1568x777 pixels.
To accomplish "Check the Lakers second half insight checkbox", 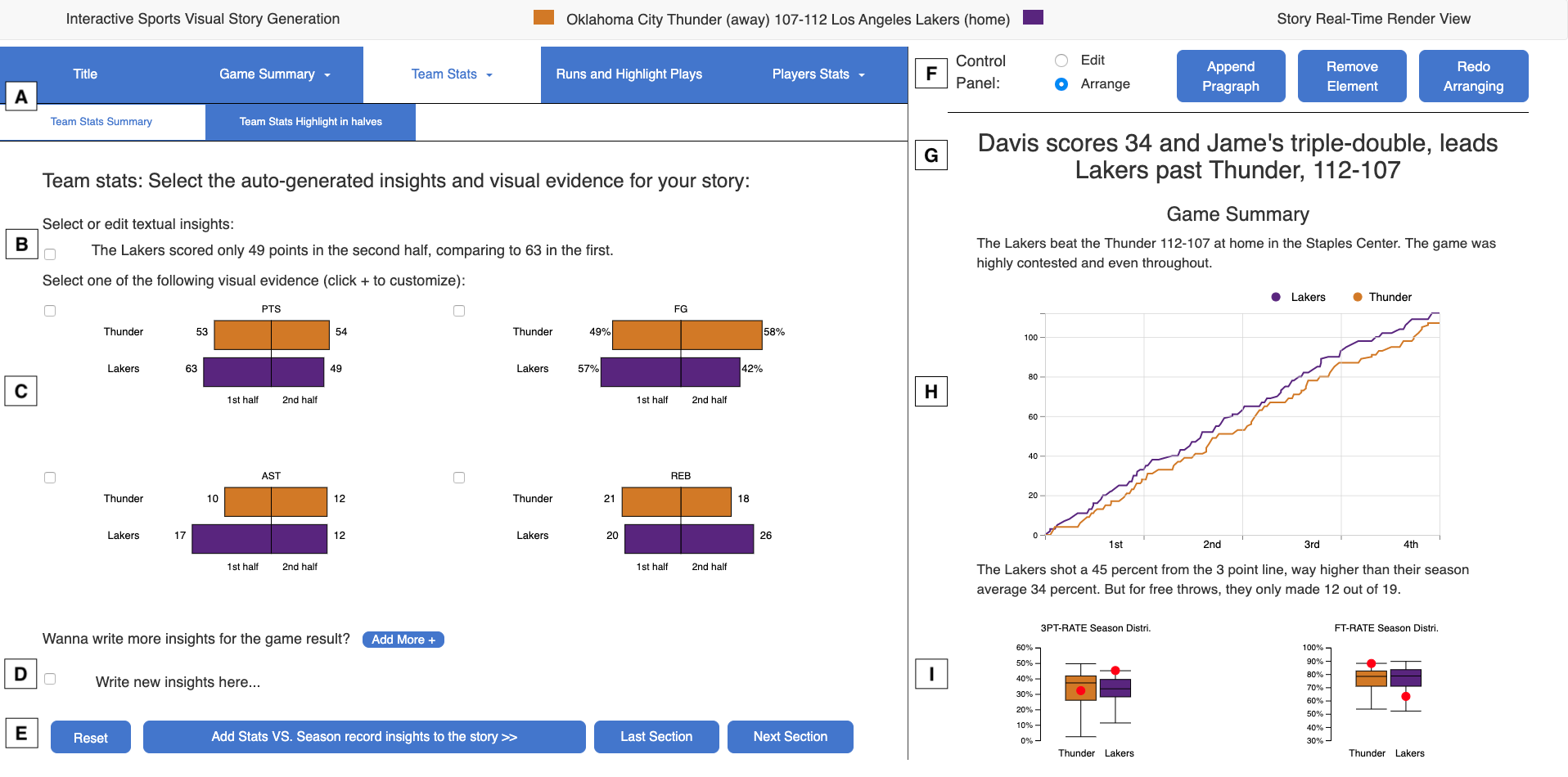I will pos(50,254).
